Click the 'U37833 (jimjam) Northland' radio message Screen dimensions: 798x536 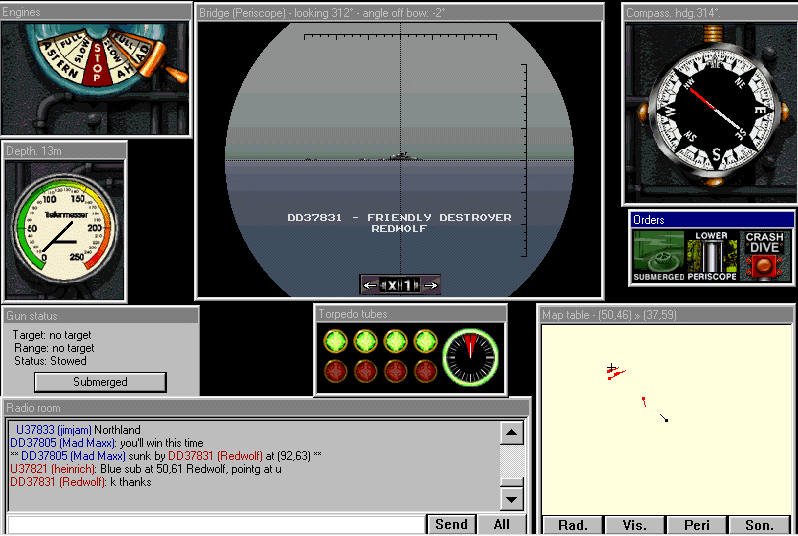[78, 430]
